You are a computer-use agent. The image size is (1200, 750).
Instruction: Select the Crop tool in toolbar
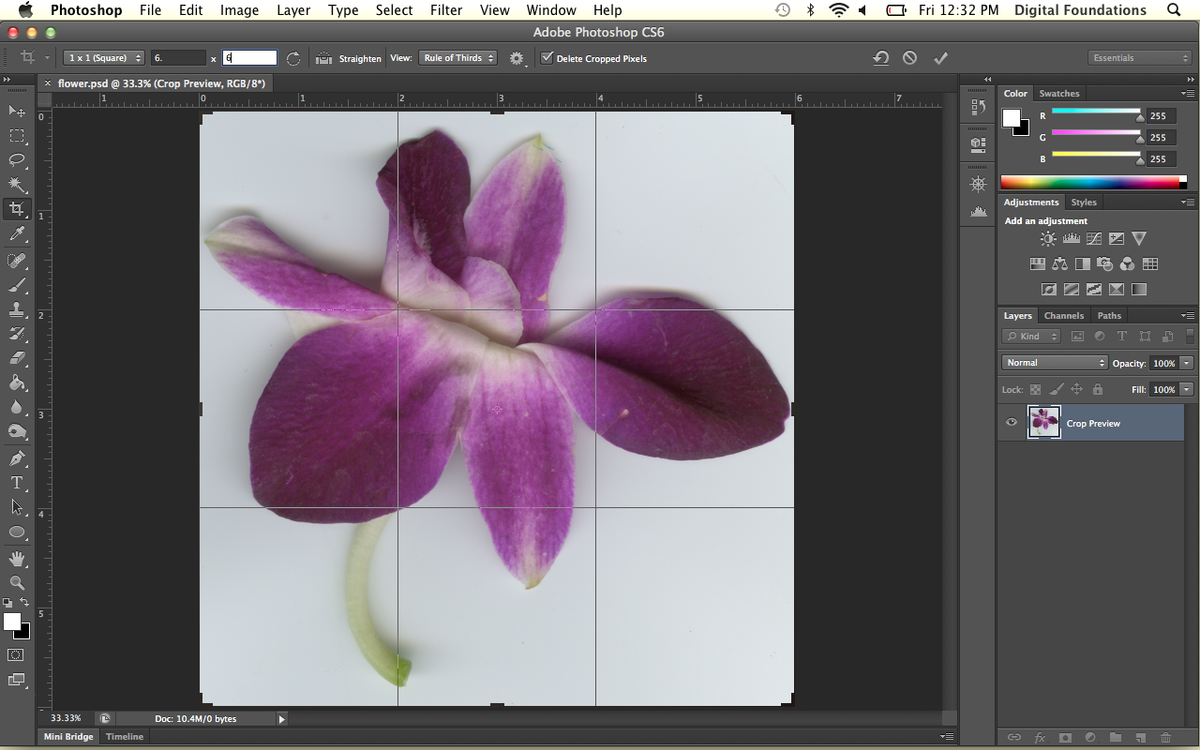17,209
